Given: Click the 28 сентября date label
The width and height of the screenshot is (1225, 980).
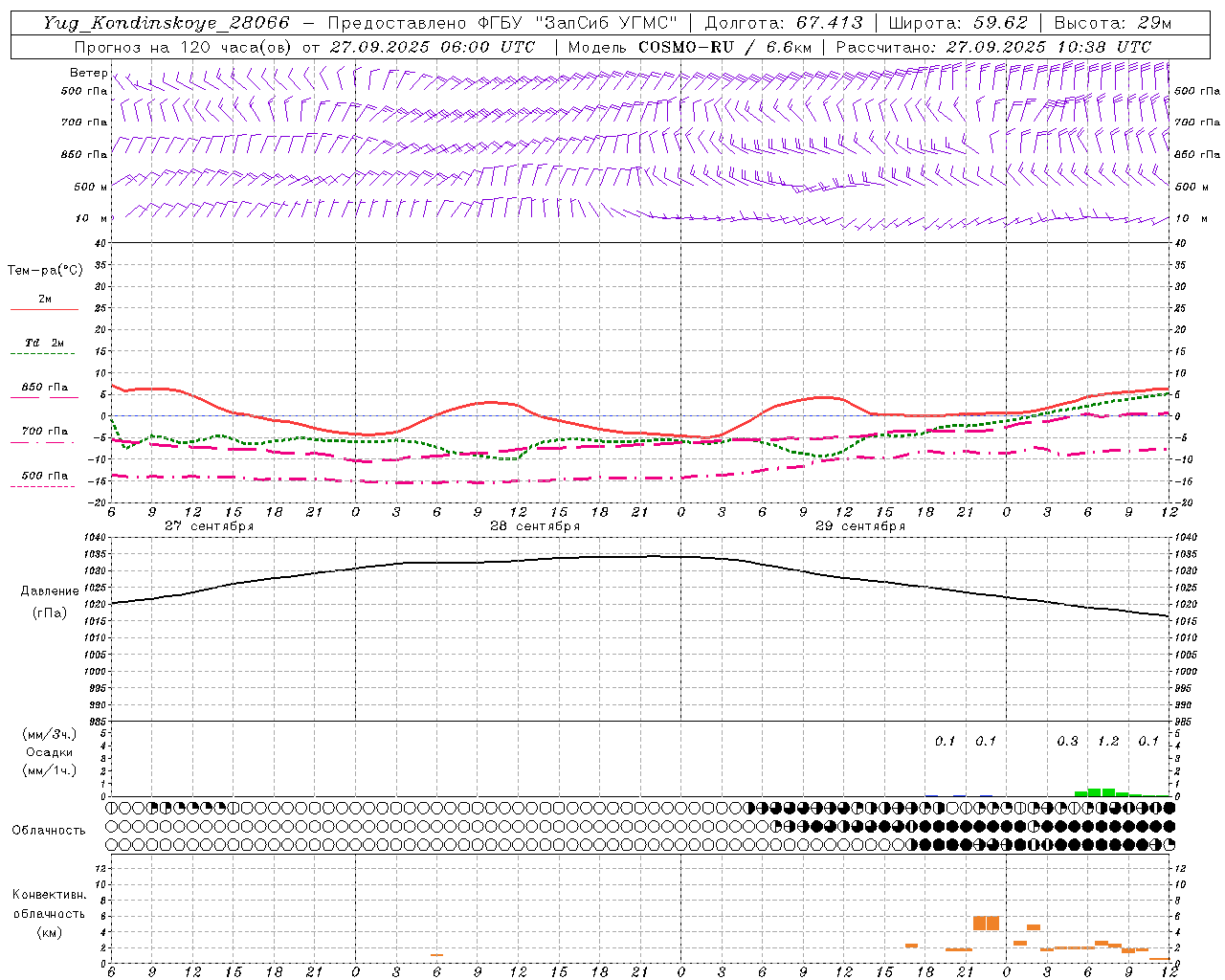Looking at the screenshot, I should [535, 526].
